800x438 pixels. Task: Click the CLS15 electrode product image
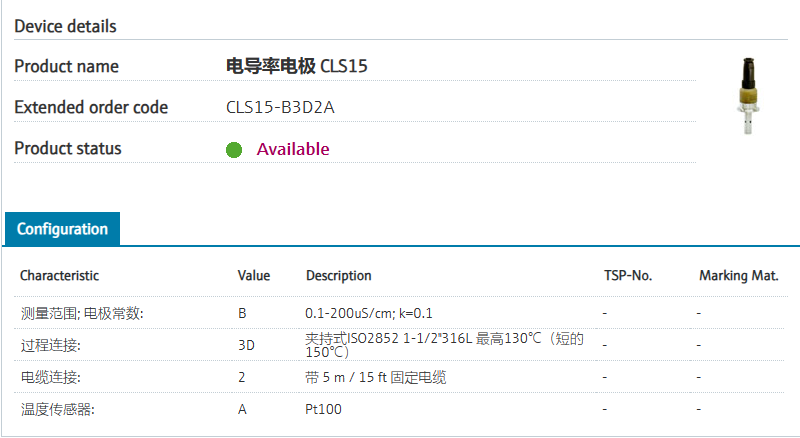[746, 96]
